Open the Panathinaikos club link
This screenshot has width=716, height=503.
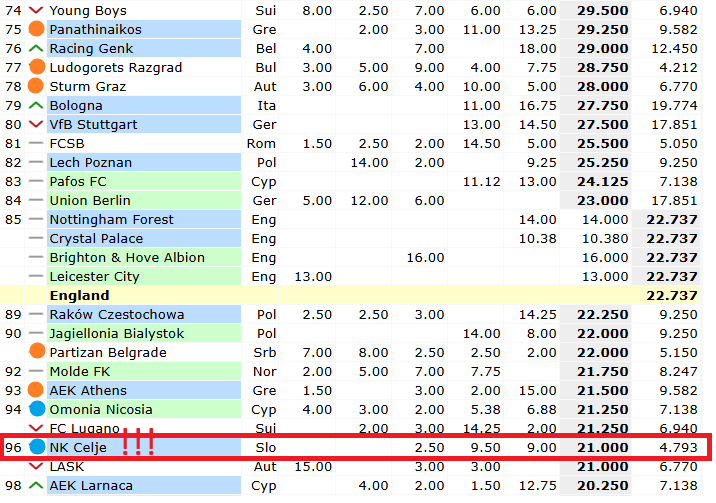coord(95,29)
